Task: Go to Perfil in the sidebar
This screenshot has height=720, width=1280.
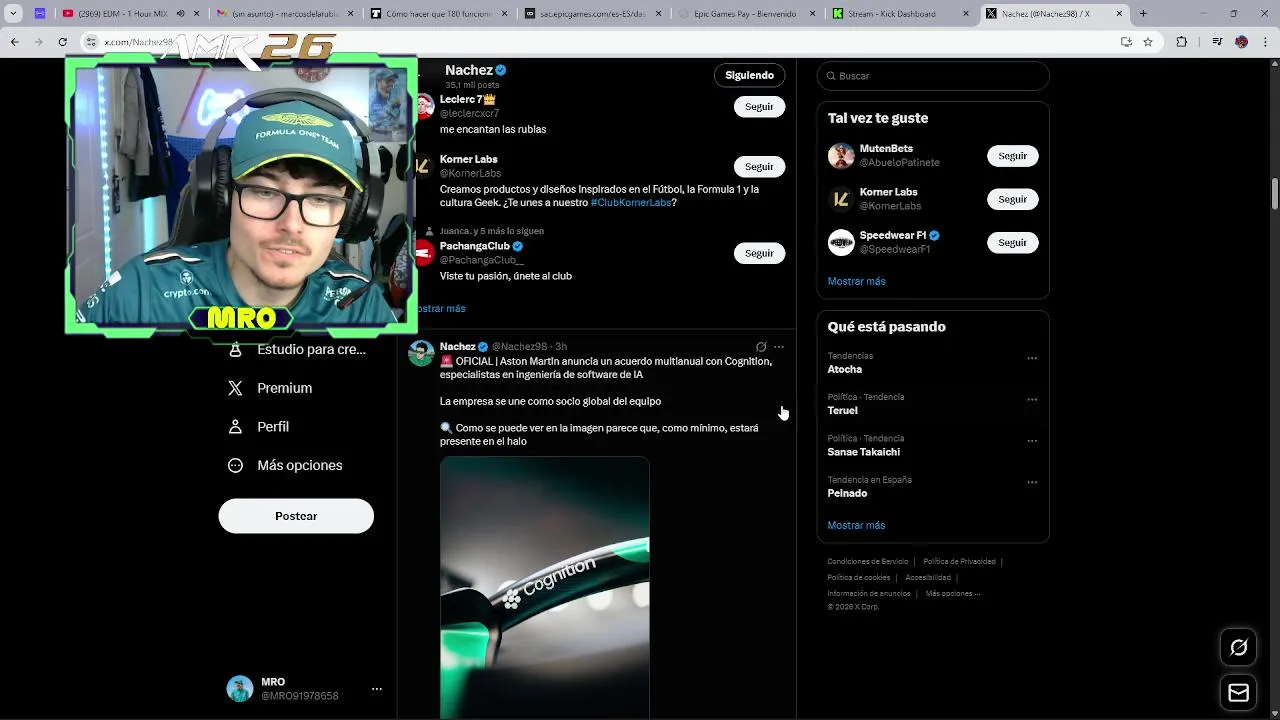Action: 259,427
